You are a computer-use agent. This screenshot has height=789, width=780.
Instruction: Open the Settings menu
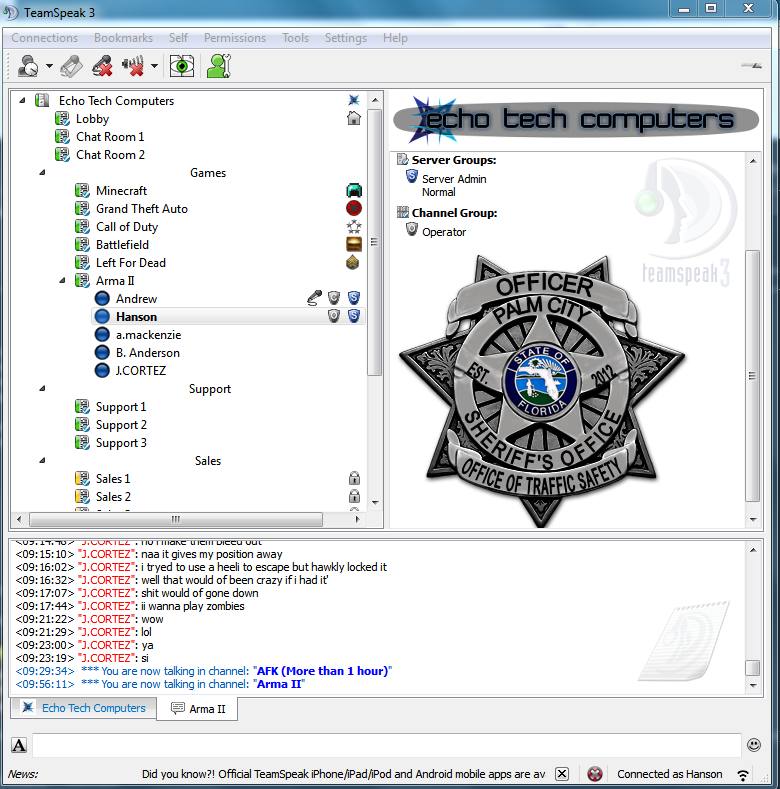click(346, 38)
